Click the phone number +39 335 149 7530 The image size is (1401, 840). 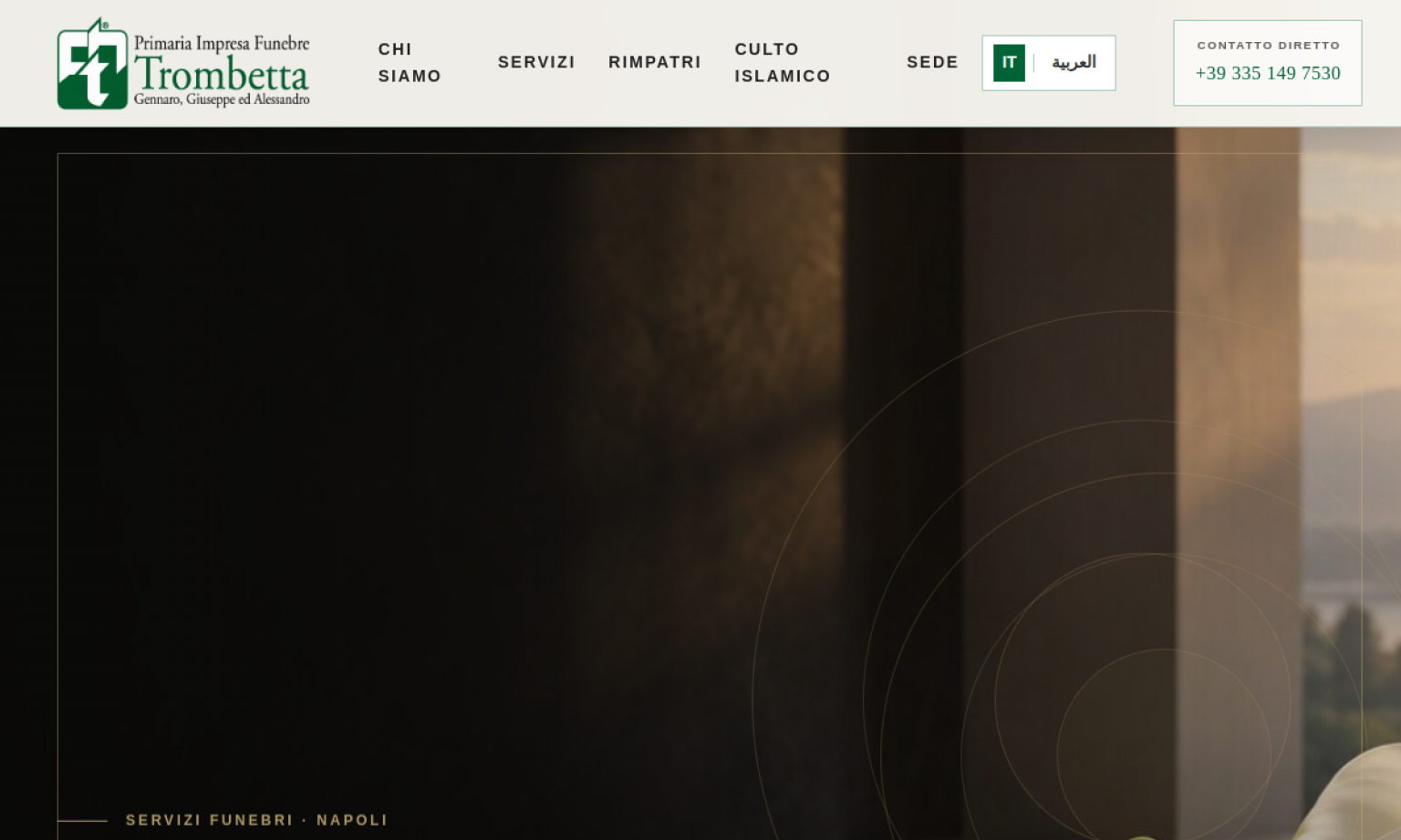(x=1268, y=73)
